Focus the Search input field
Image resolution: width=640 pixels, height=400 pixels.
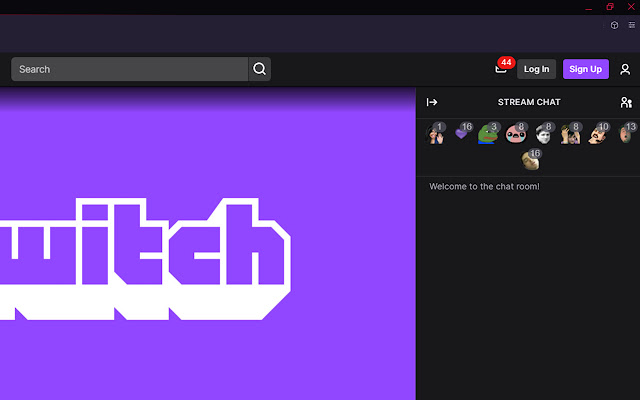129,69
